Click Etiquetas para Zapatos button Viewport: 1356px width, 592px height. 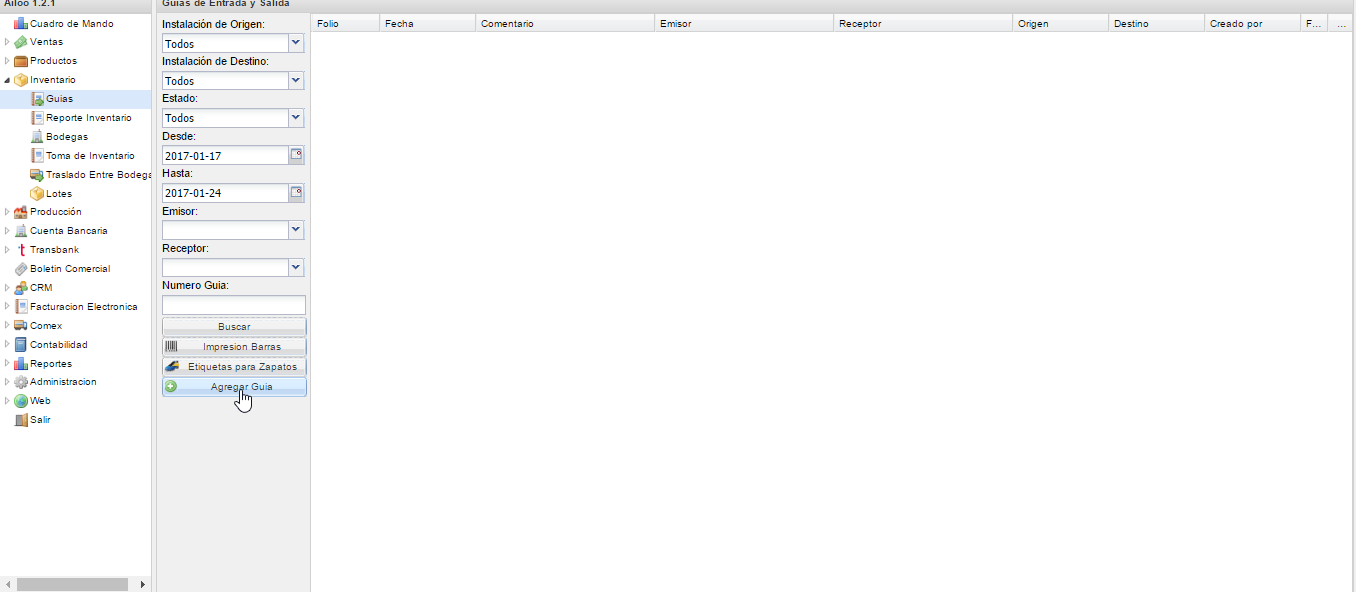[234, 367]
